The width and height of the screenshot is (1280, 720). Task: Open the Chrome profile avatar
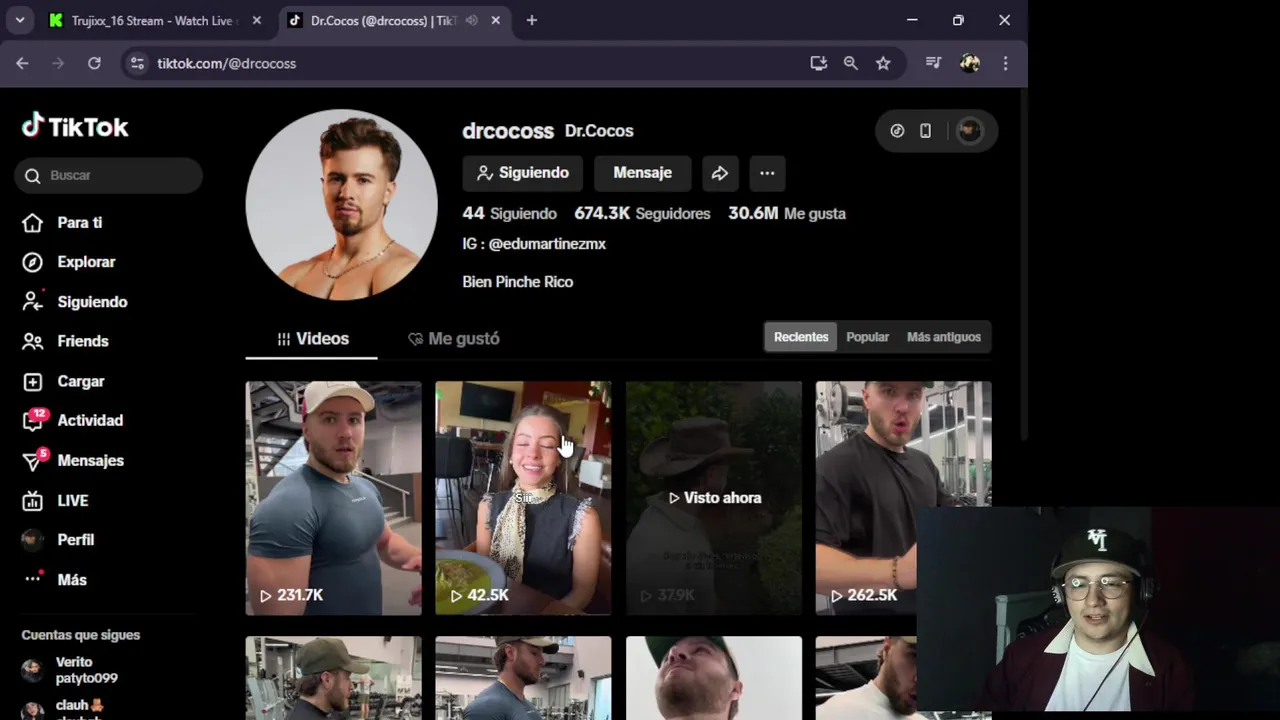969,63
